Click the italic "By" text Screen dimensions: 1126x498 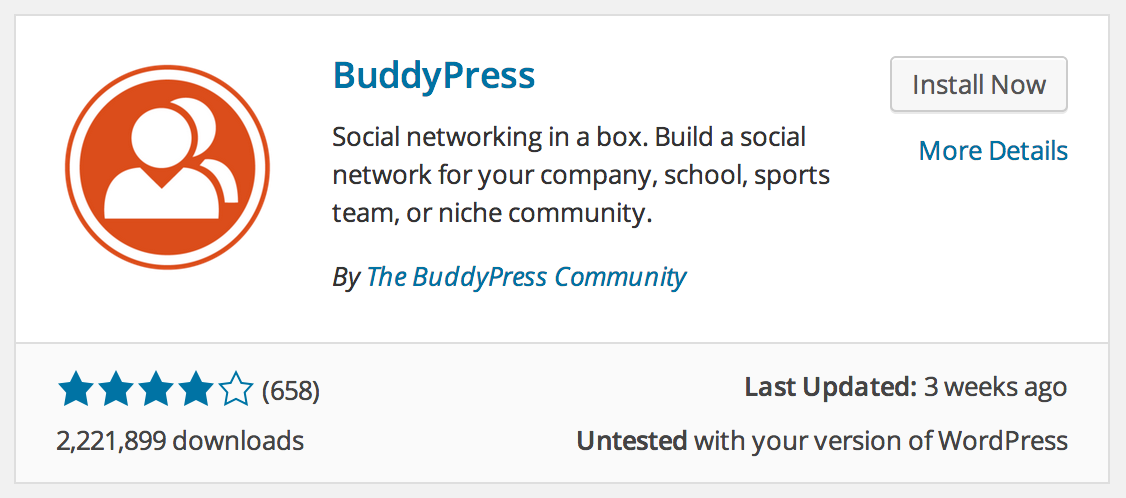tap(345, 277)
